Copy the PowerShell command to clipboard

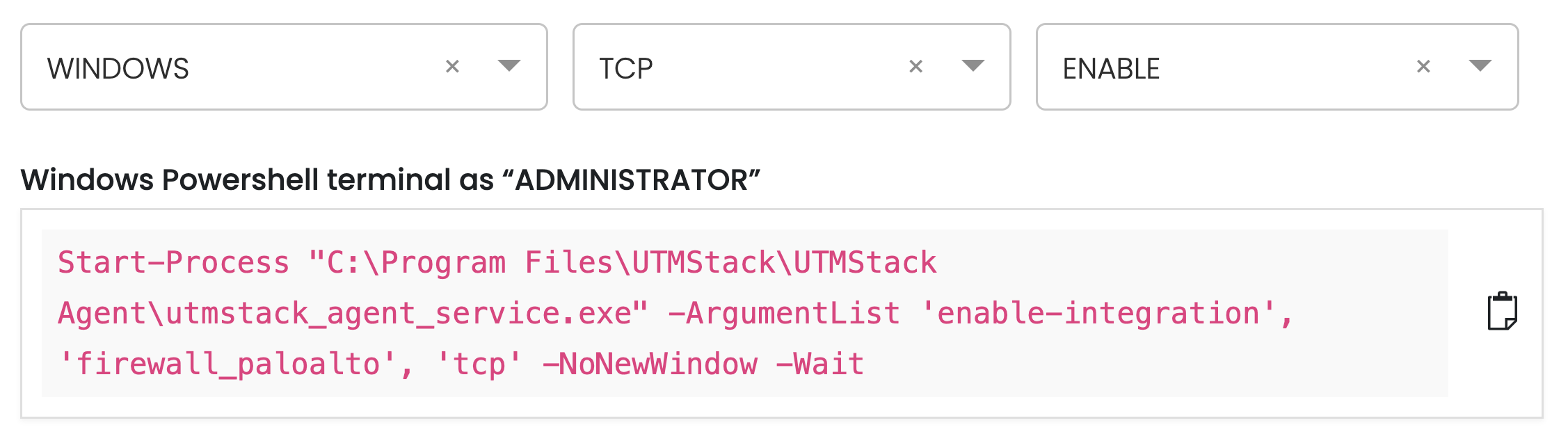1502,312
